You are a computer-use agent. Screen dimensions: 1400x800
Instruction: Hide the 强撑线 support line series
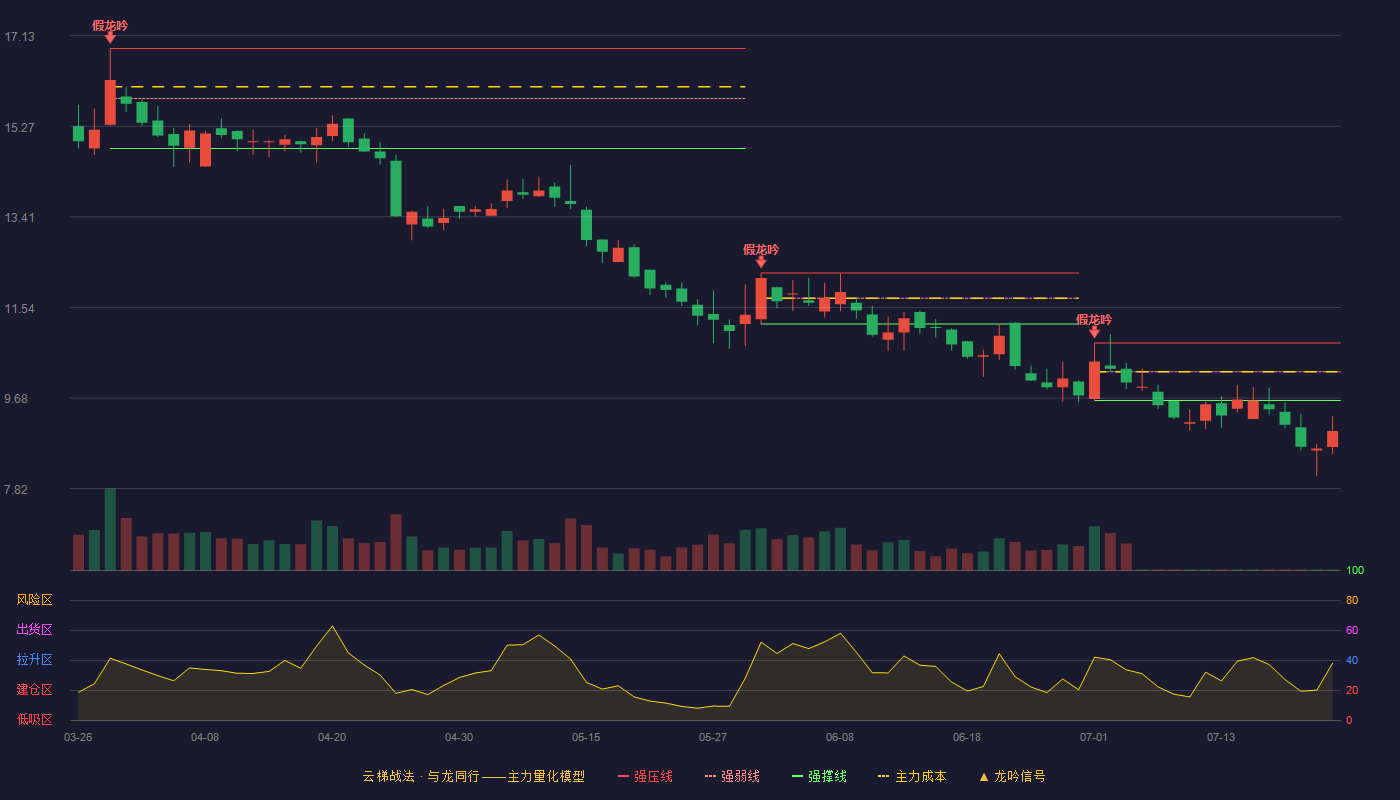819,776
